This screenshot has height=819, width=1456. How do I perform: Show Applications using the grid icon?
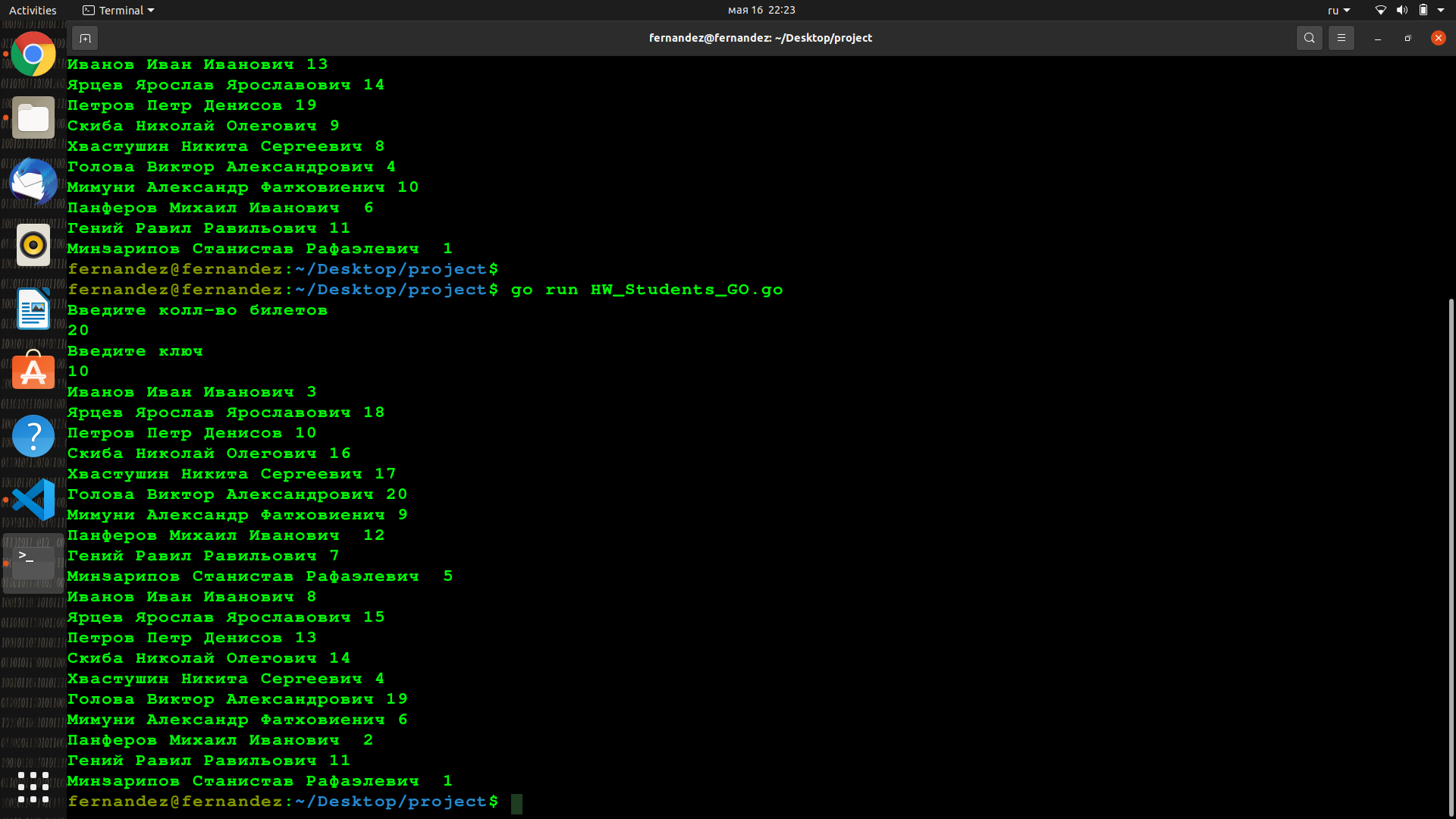(33, 787)
